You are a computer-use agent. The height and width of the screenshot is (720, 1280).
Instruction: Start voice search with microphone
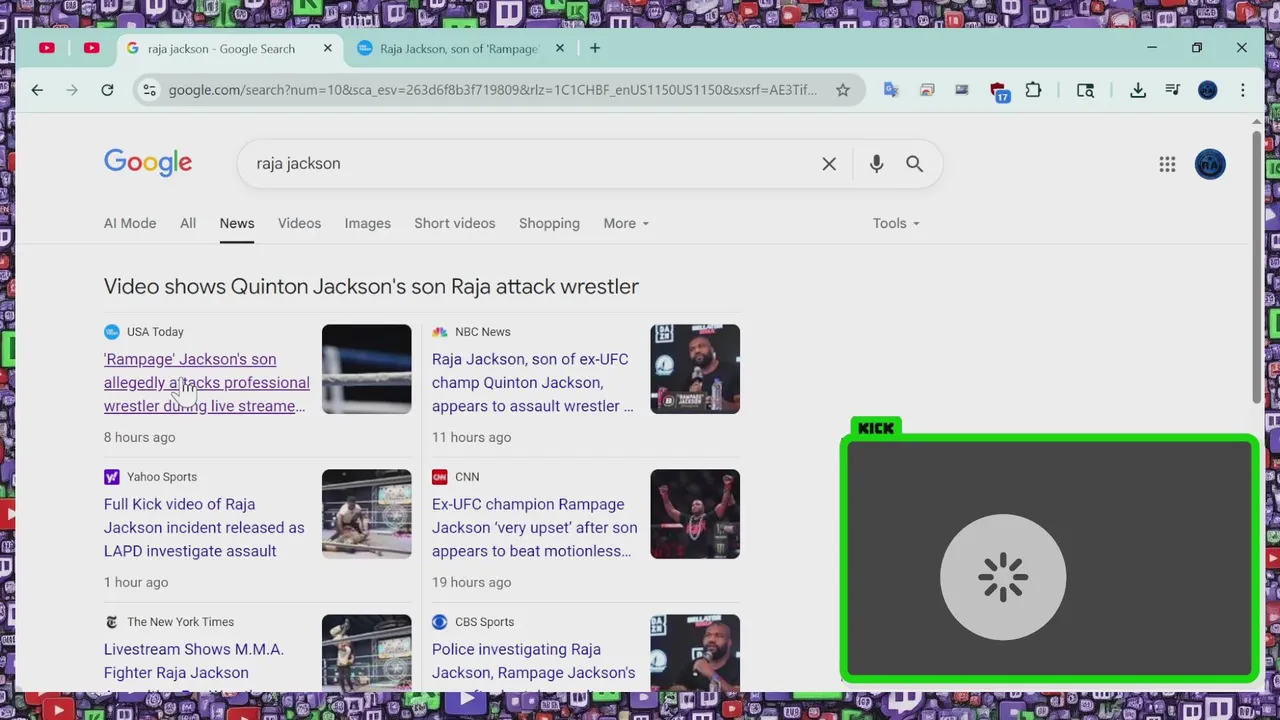tap(876, 164)
